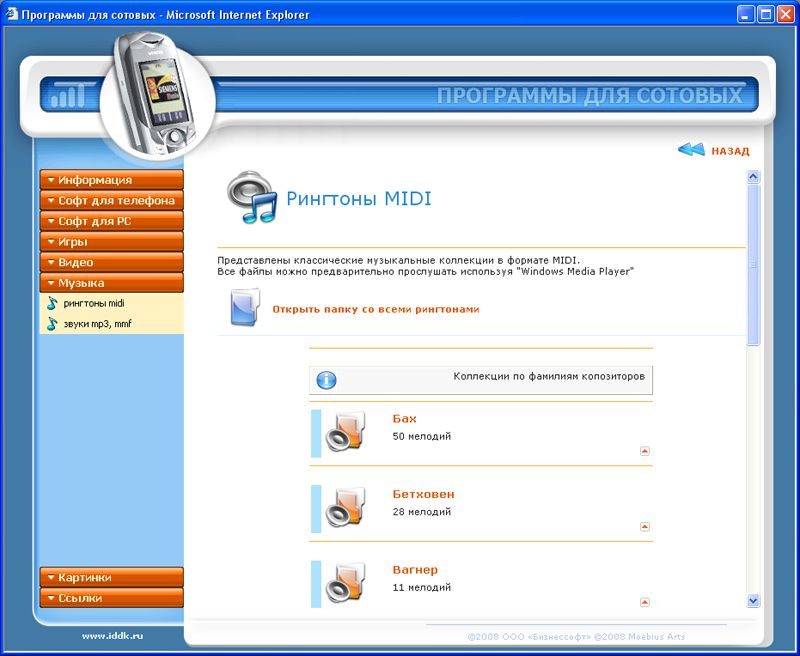Viewport: 800px width, 656px height.
Task: Click the music note icon beside рингтоны midi
Action: tap(52, 302)
